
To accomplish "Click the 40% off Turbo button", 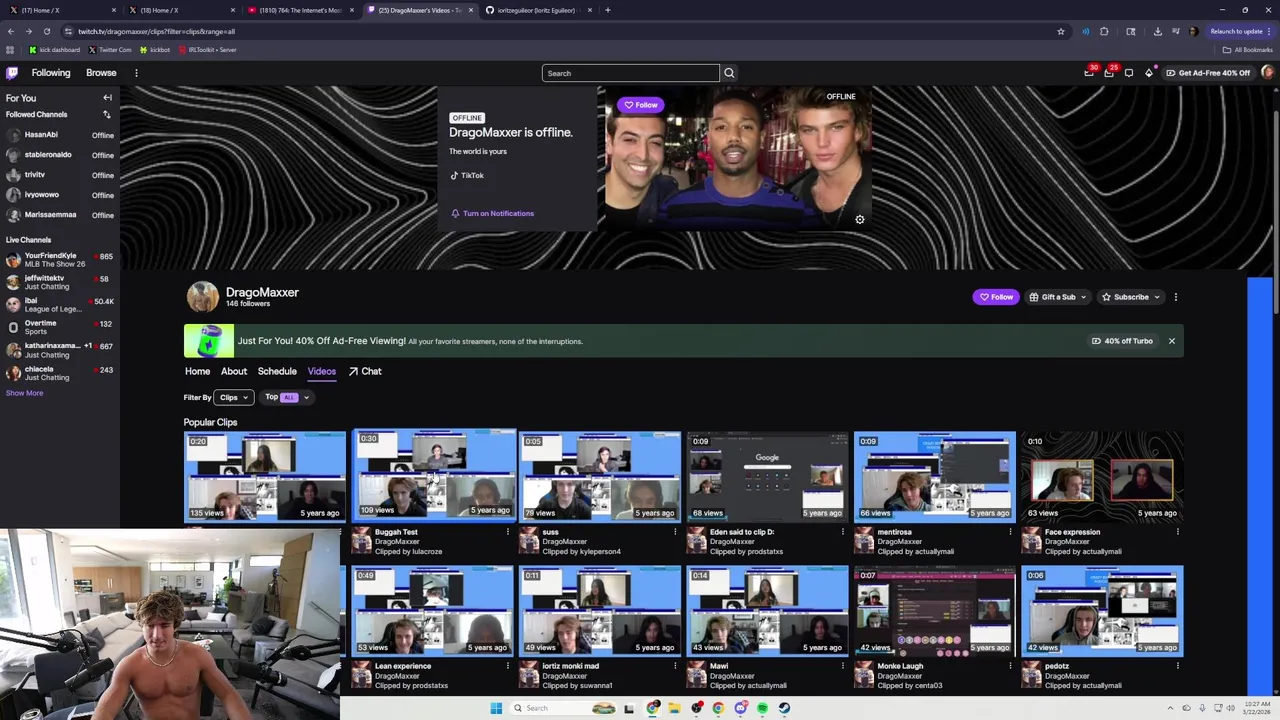I will click(1122, 341).
